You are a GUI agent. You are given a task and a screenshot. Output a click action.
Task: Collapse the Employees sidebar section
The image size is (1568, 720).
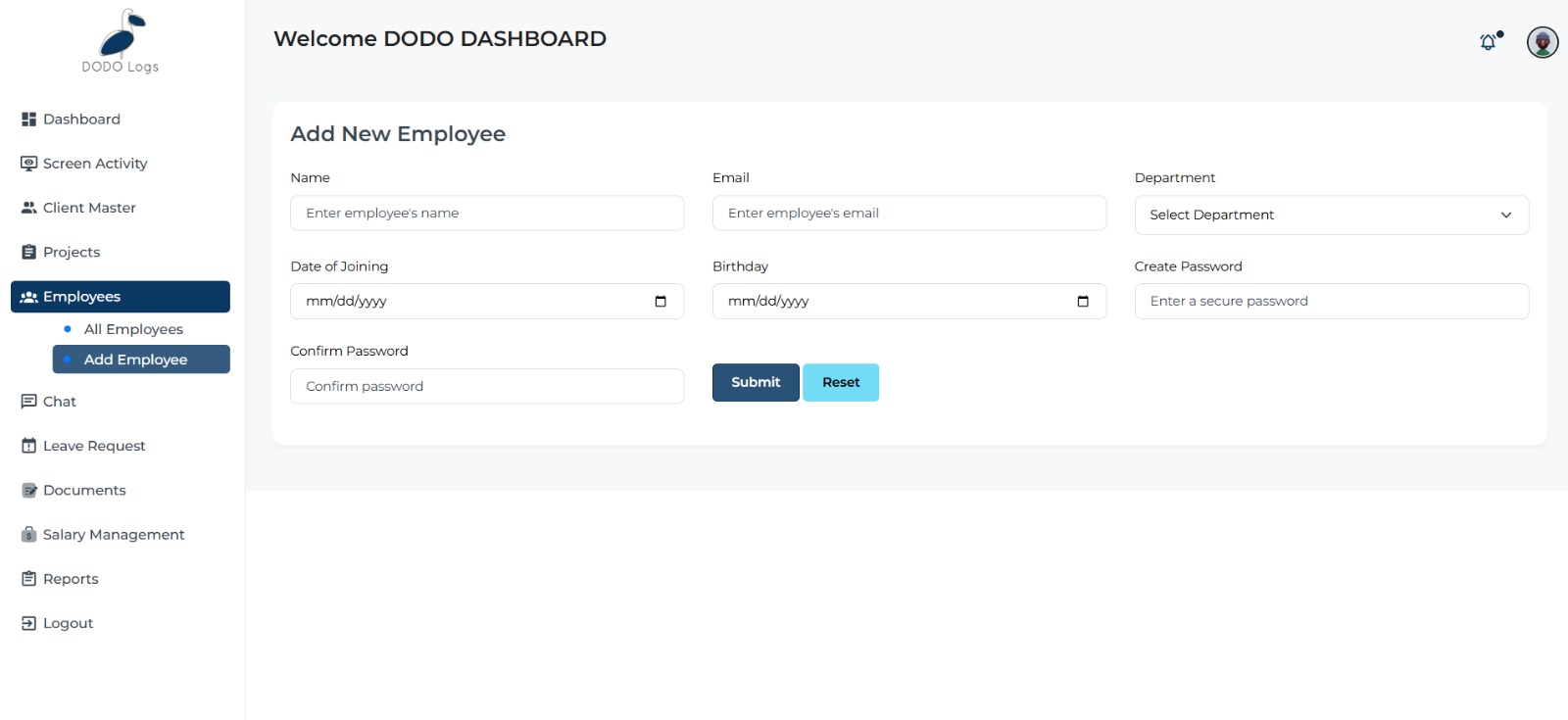coord(121,297)
